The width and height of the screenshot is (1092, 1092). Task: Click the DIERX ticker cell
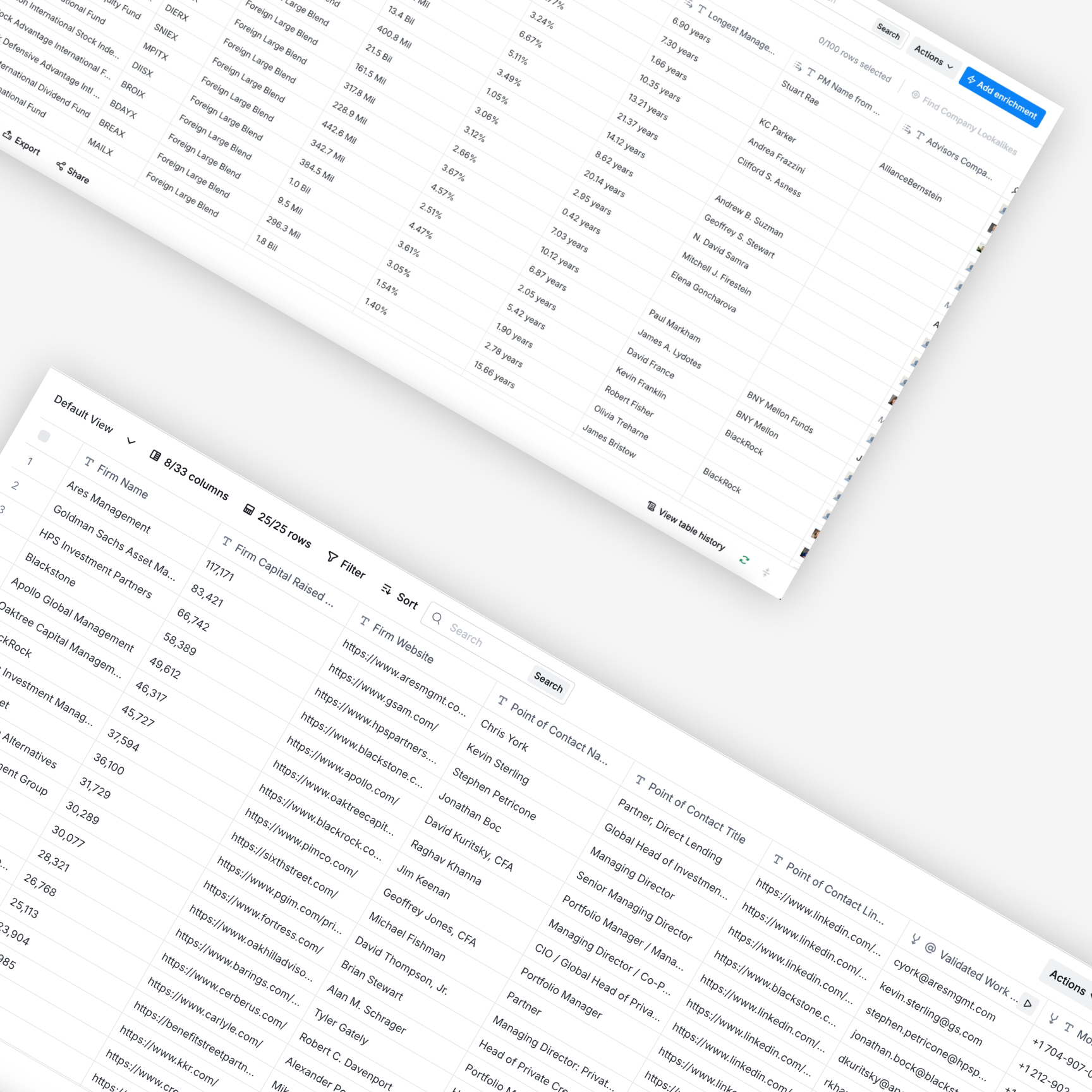tap(176, 12)
